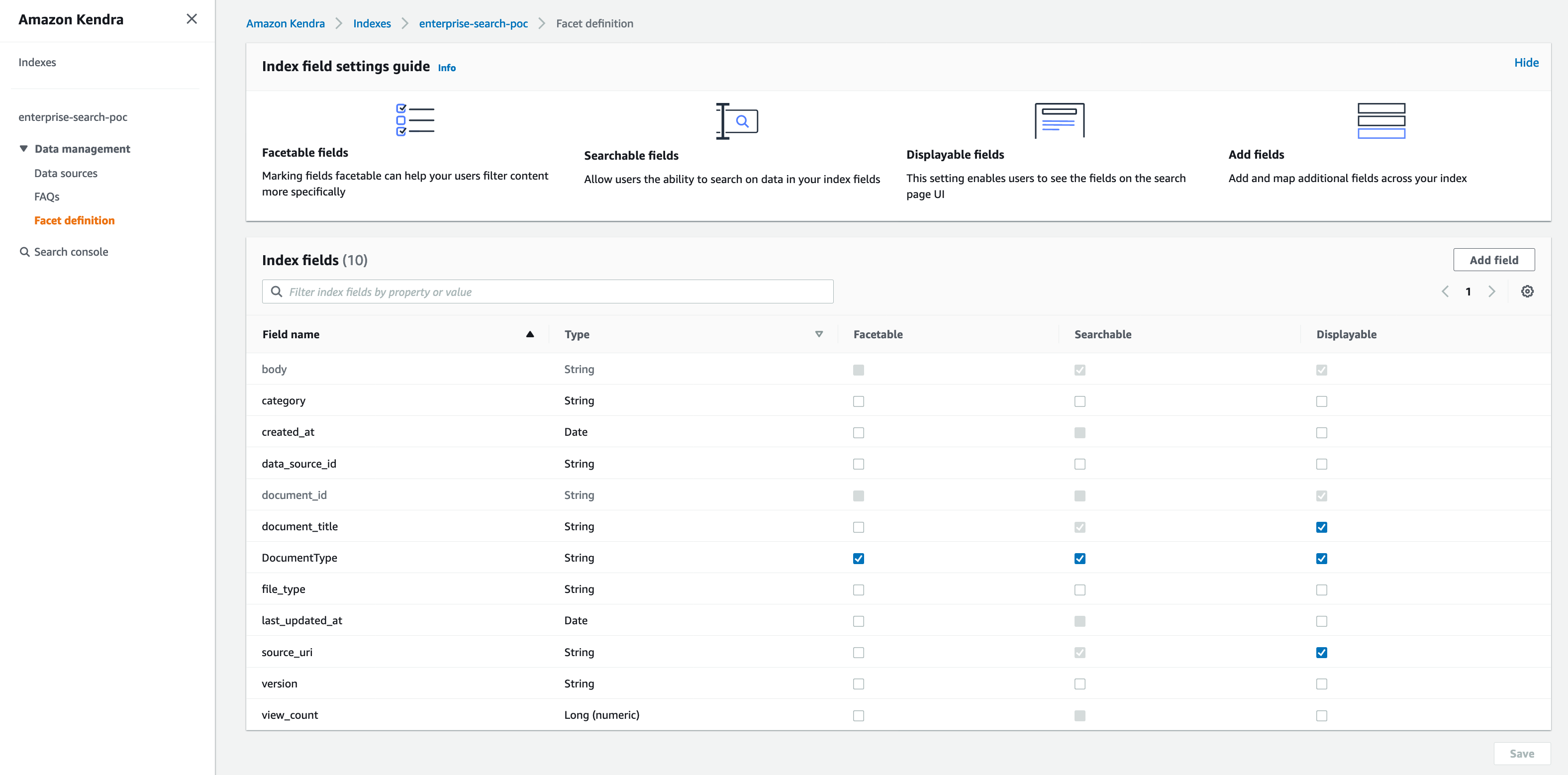1568x775 pixels.
Task: Click the DocumentType field name cell
Action: tap(299, 558)
